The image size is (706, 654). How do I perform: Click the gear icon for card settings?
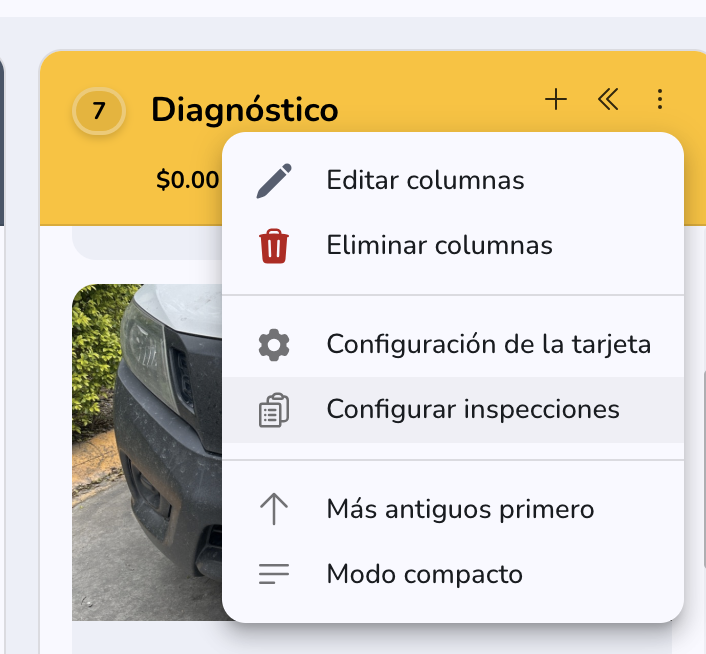click(x=274, y=345)
